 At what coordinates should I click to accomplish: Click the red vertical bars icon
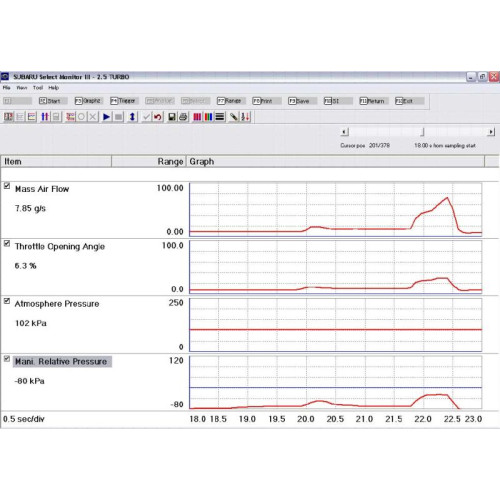tap(197, 117)
